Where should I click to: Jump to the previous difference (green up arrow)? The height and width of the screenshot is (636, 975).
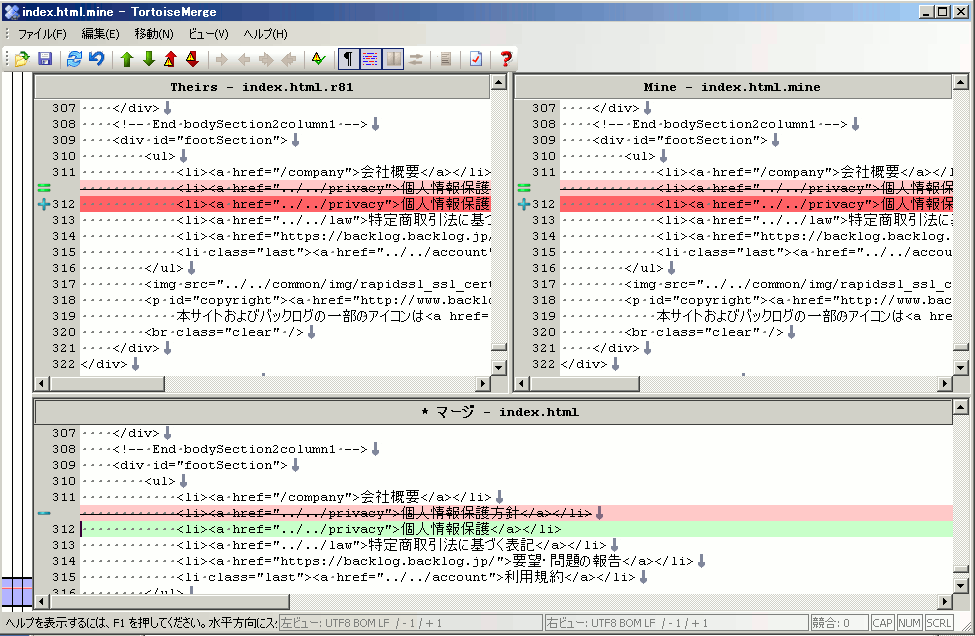pyautogui.click(x=127, y=59)
